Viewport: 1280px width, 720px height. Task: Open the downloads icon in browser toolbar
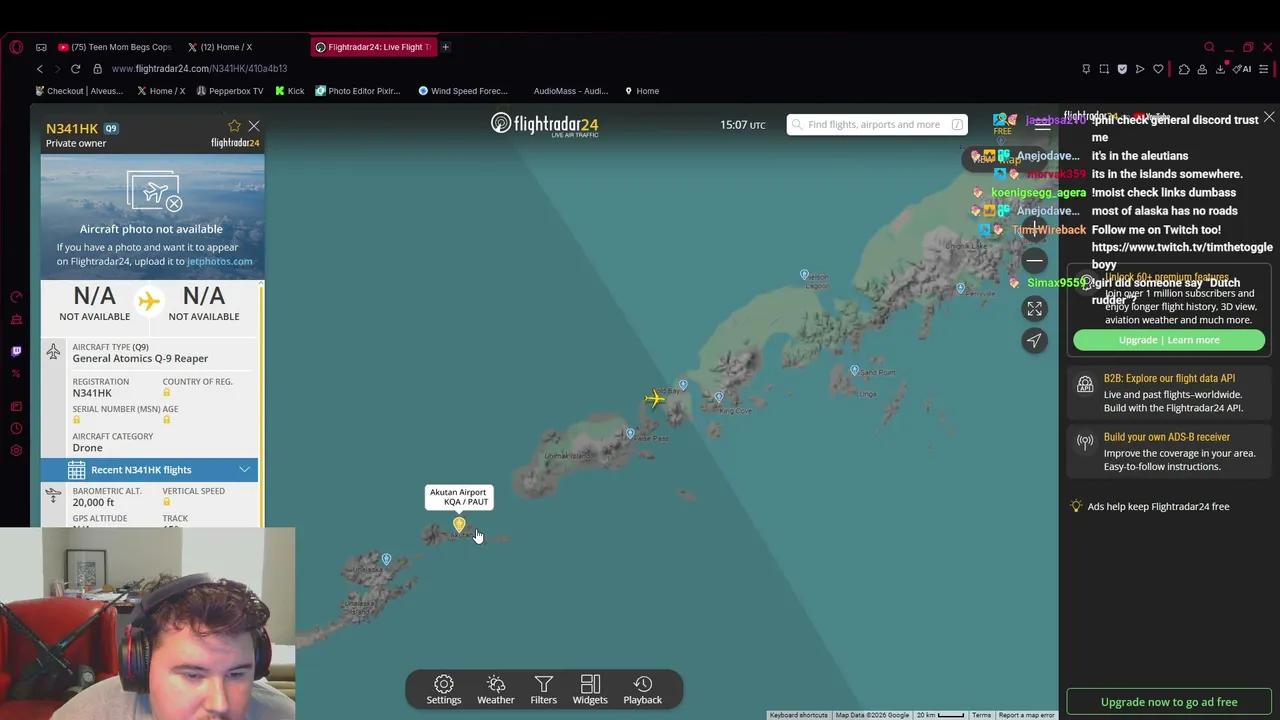tap(1220, 69)
